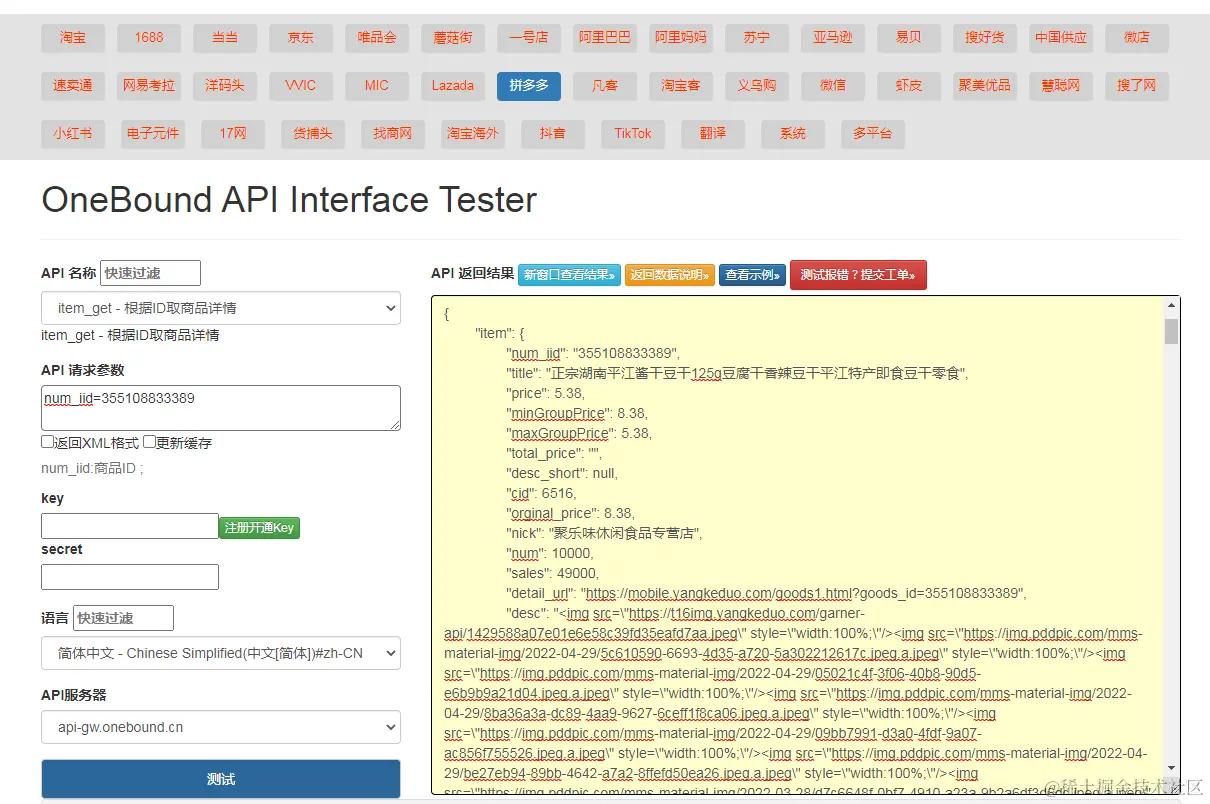Screen dimensions: 1210x804
Task: Select the 中国供应 tab
Action: pos(1061,38)
